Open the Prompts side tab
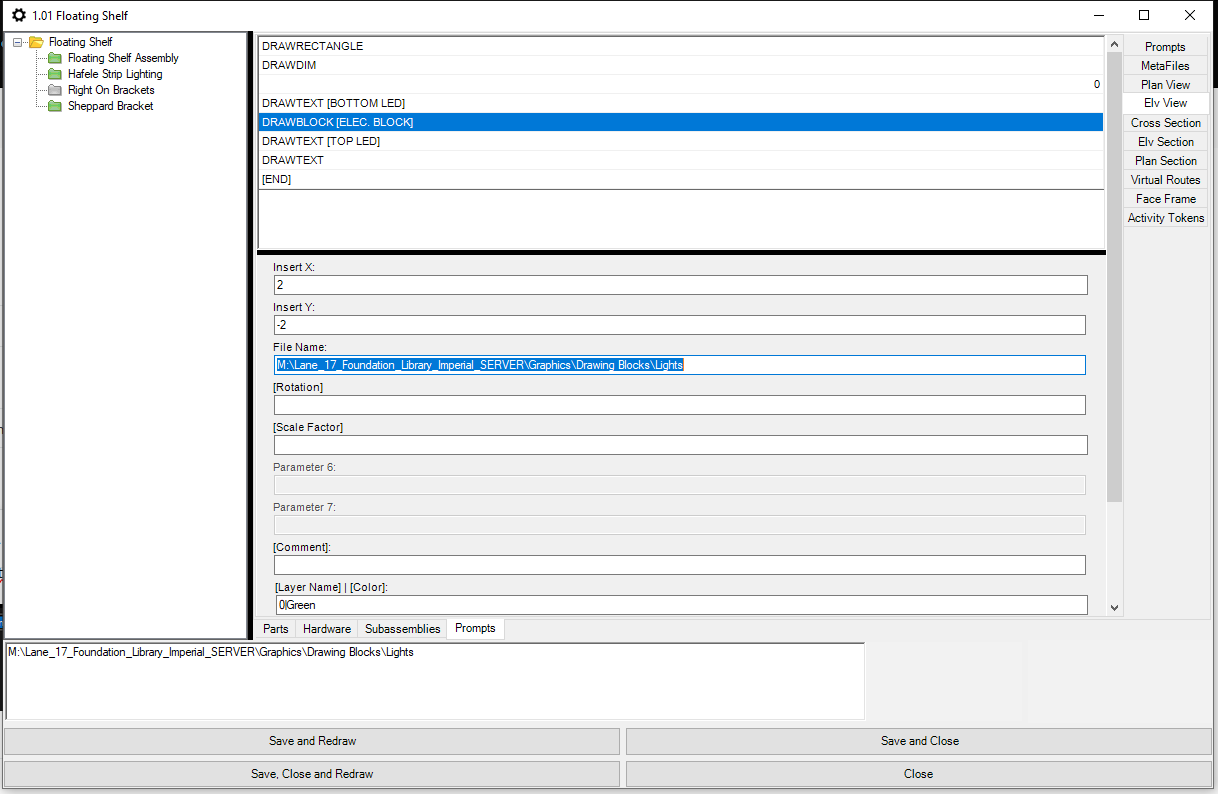Viewport: 1218px width, 794px height. (1165, 47)
